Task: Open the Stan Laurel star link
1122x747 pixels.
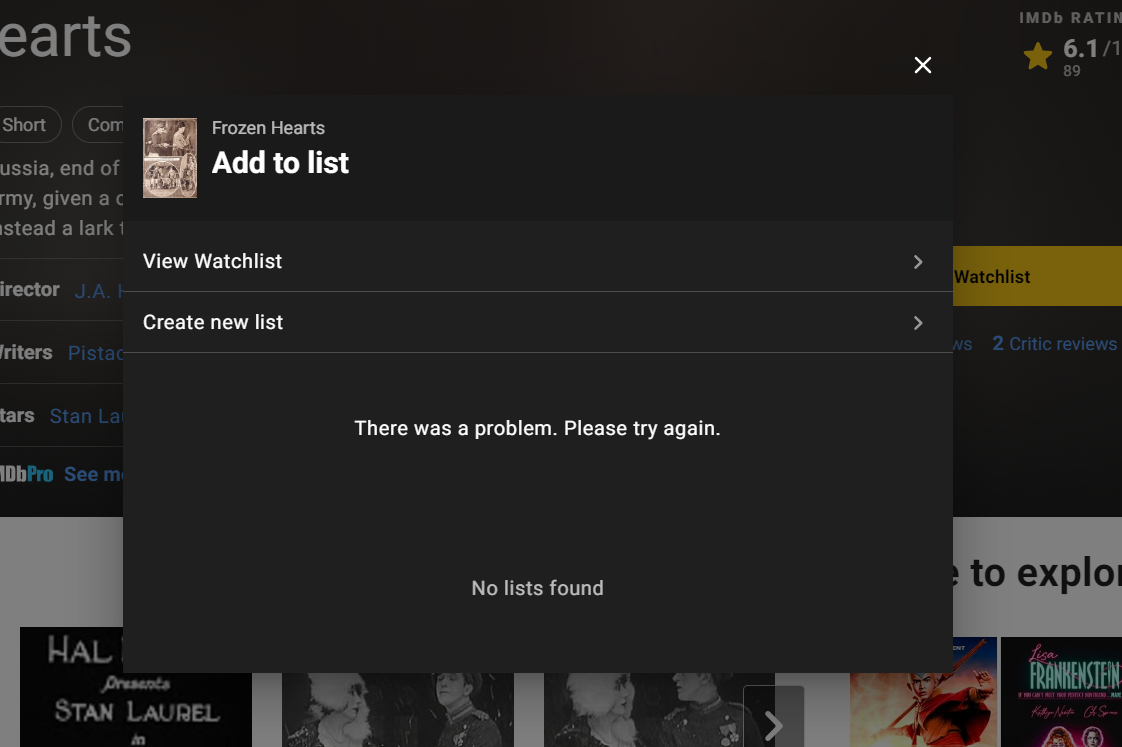Action: (x=87, y=416)
